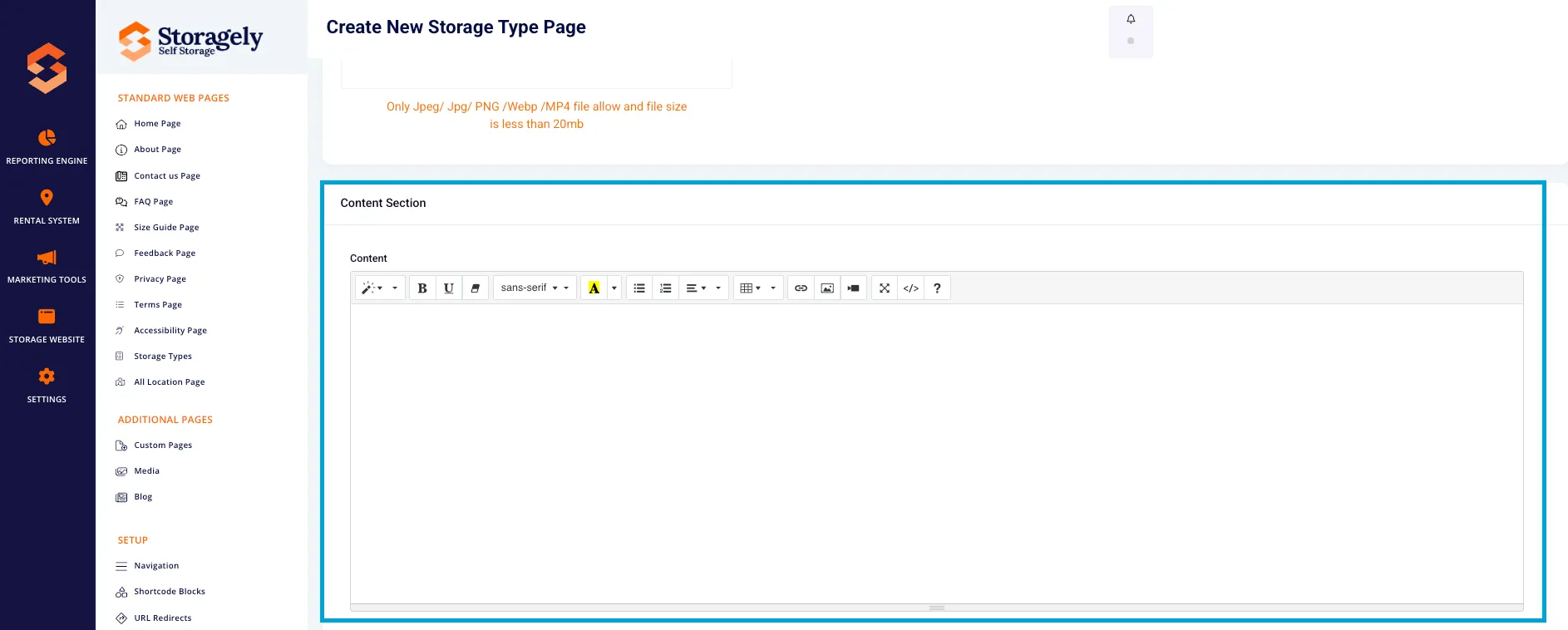Insert a hyperlink via the link icon
1568x630 pixels.
click(801, 288)
